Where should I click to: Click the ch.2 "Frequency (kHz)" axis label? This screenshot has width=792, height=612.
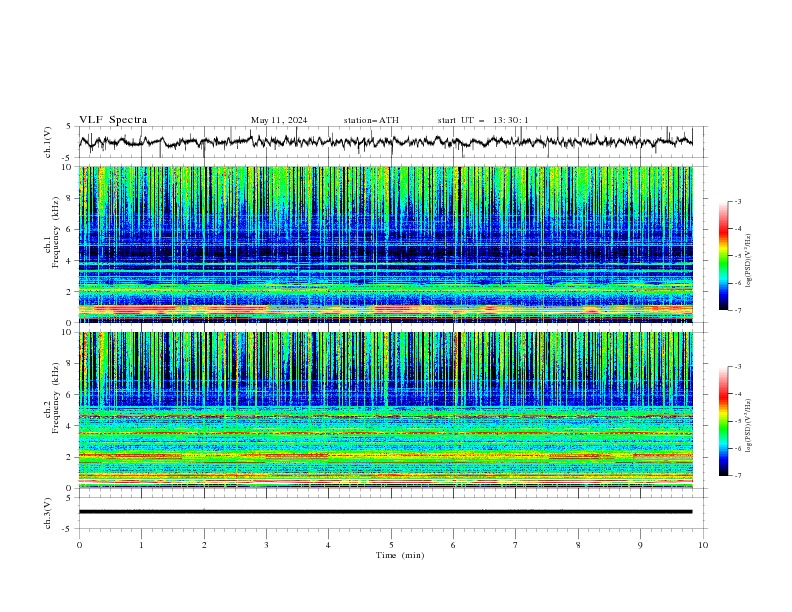[x=56, y=397]
